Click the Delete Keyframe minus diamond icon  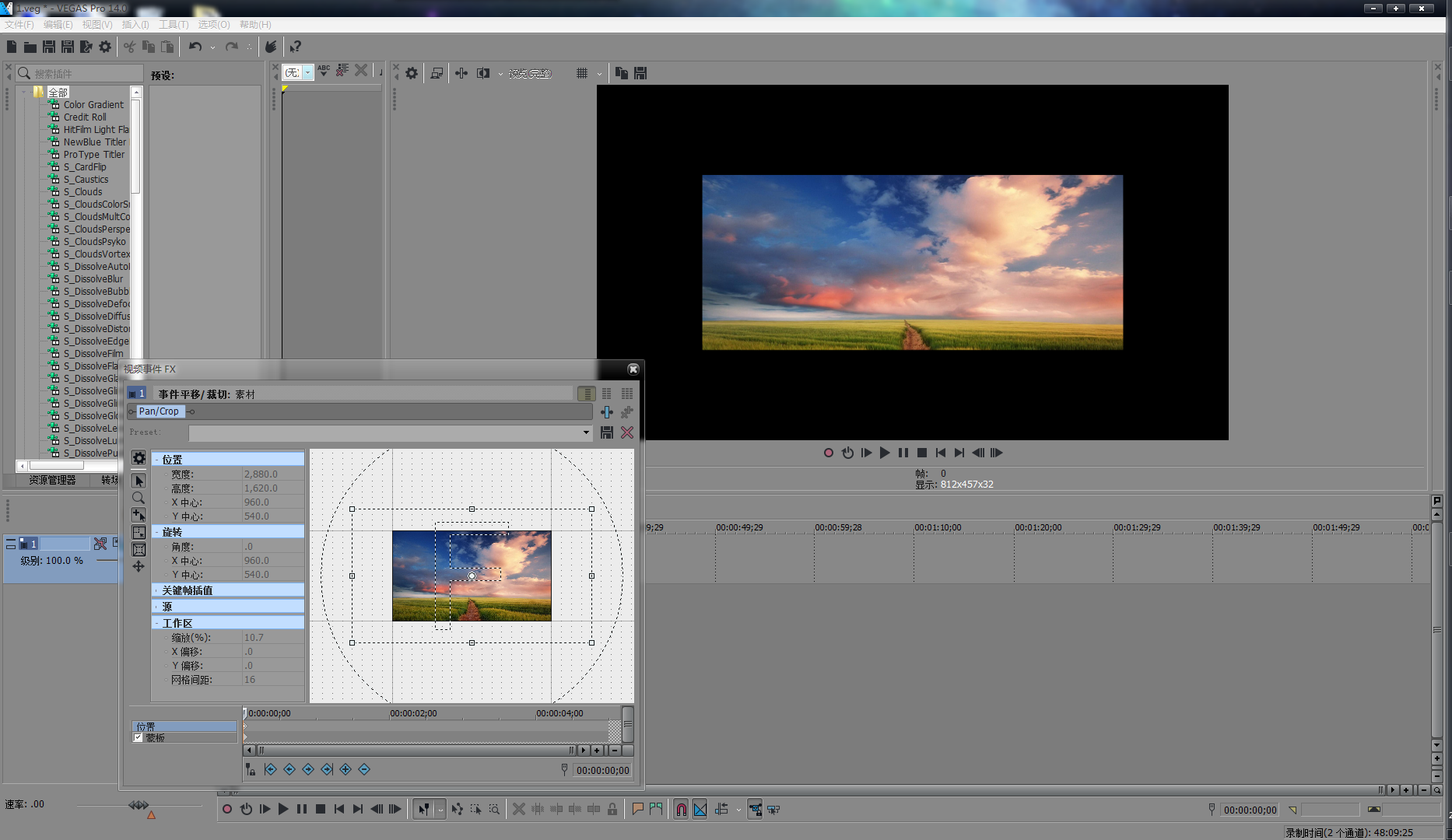click(364, 769)
